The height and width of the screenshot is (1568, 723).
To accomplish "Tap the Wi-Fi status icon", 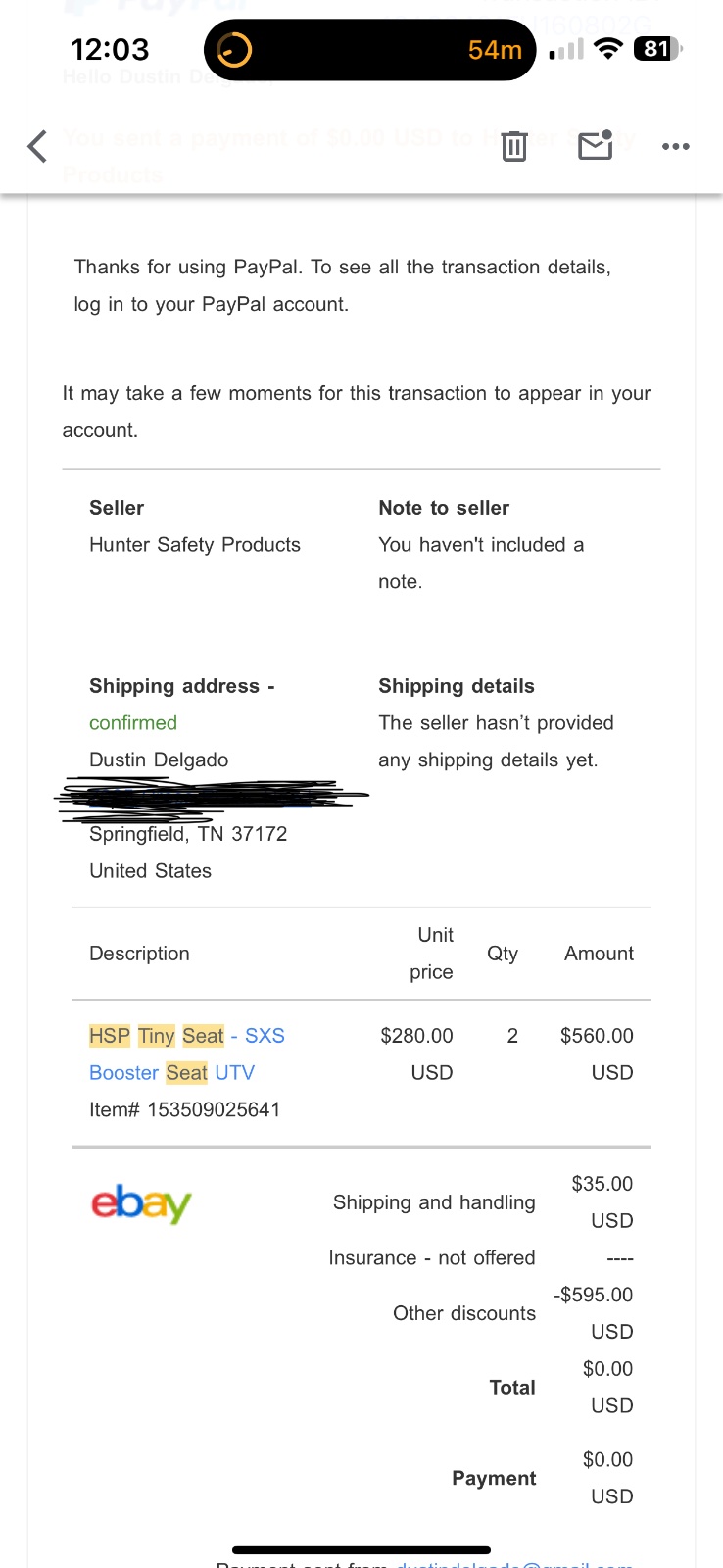I will click(609, 49).
